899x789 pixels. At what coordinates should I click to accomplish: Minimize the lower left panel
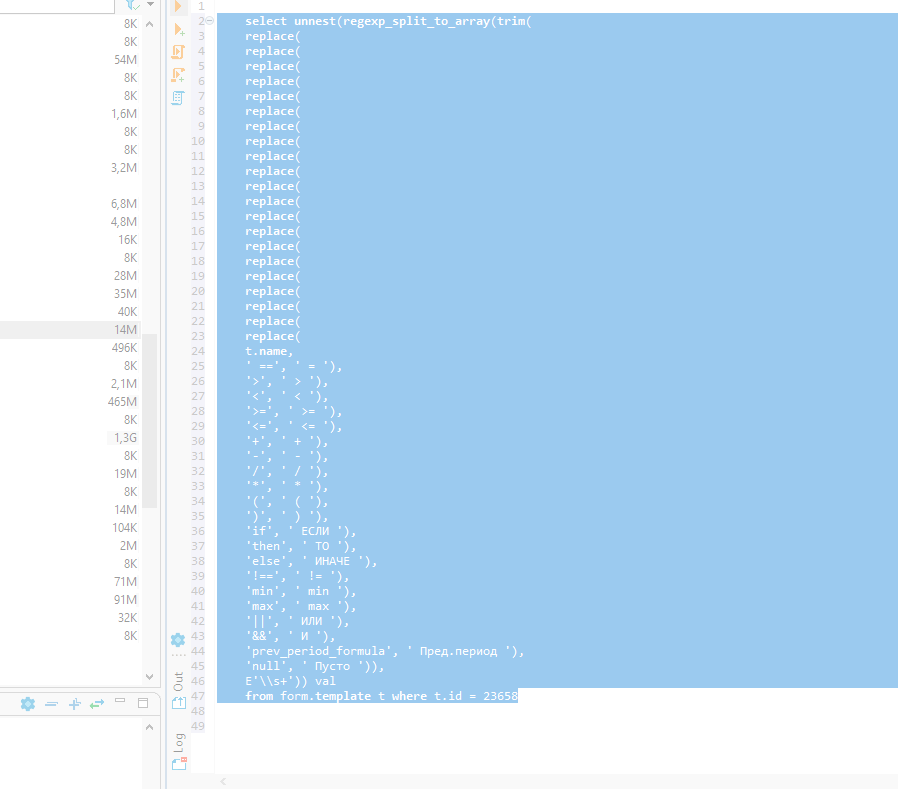[x=120, y=701]
